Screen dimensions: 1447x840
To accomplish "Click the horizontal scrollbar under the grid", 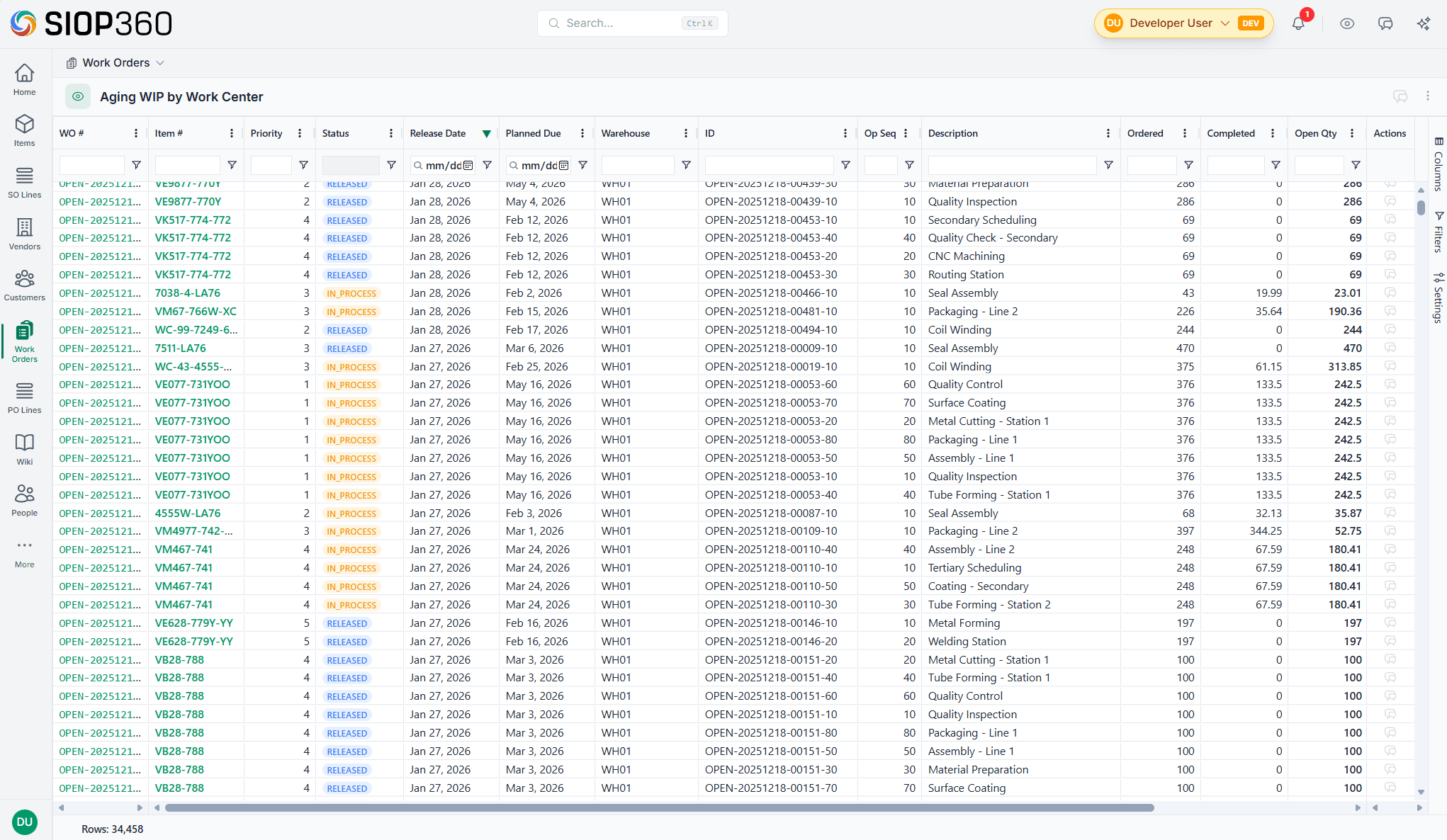I will pos(659,807).
